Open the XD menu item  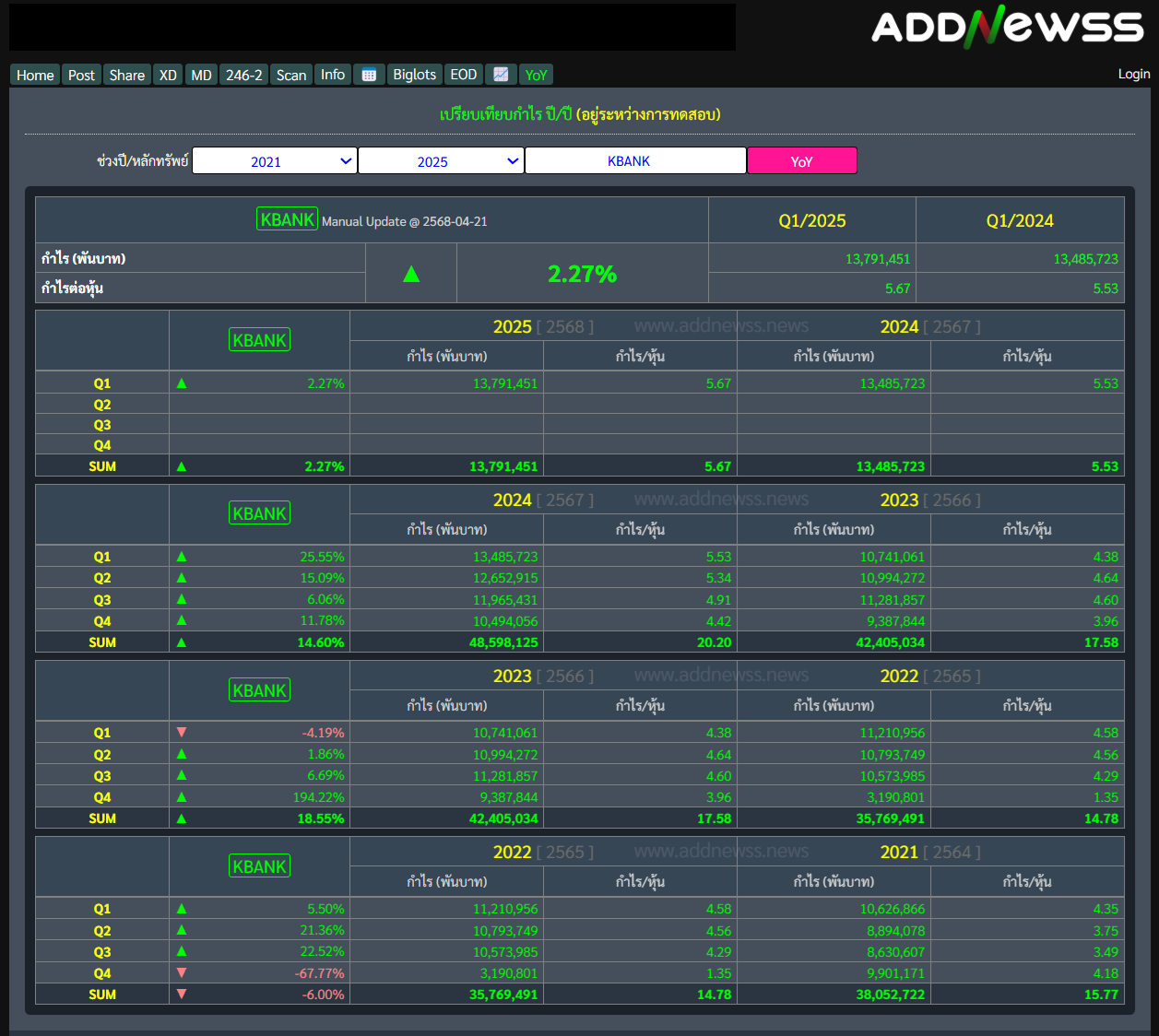(168, 75)
